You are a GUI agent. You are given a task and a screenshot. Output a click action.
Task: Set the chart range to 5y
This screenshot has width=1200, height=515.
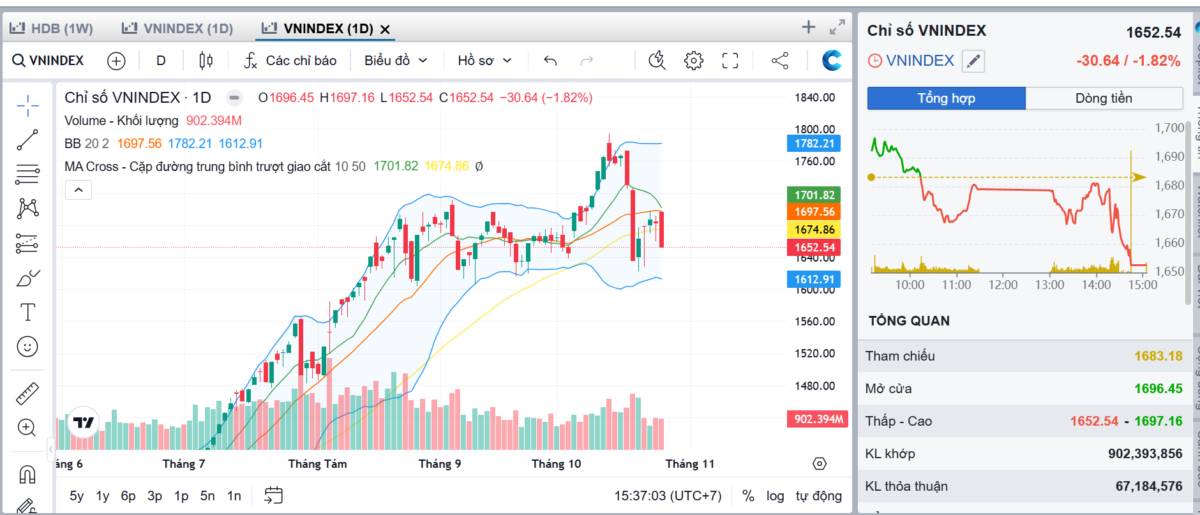click(77, 495)
